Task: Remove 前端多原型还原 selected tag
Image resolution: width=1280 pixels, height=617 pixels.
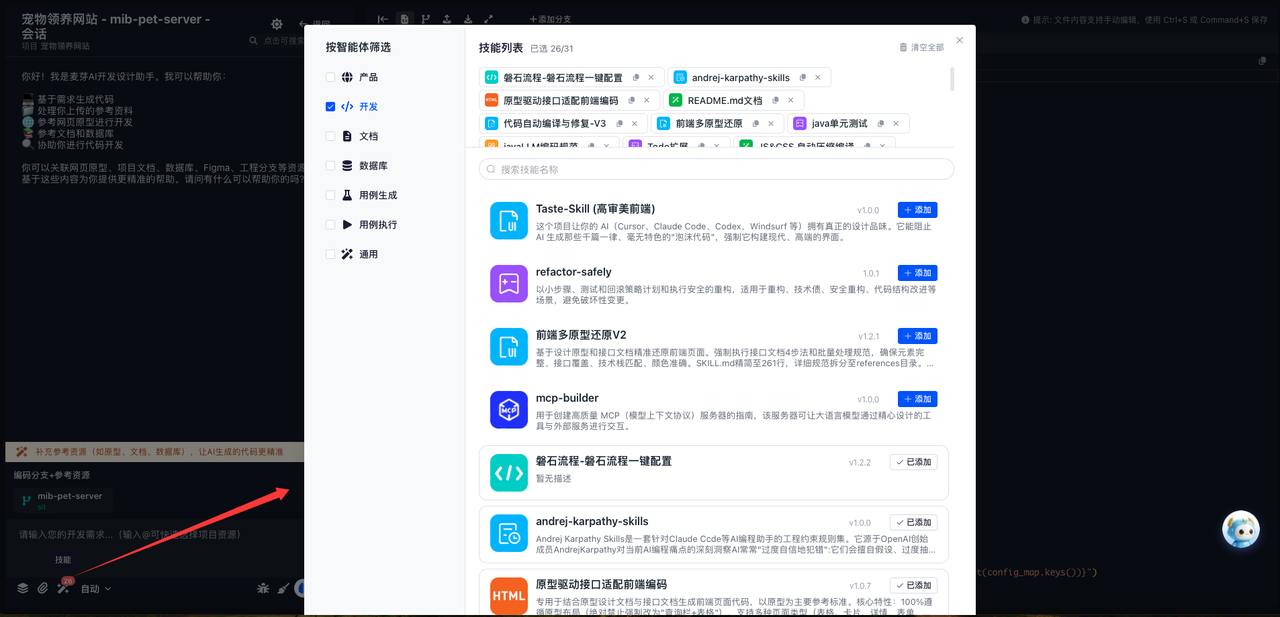Action: click(771, 124)
